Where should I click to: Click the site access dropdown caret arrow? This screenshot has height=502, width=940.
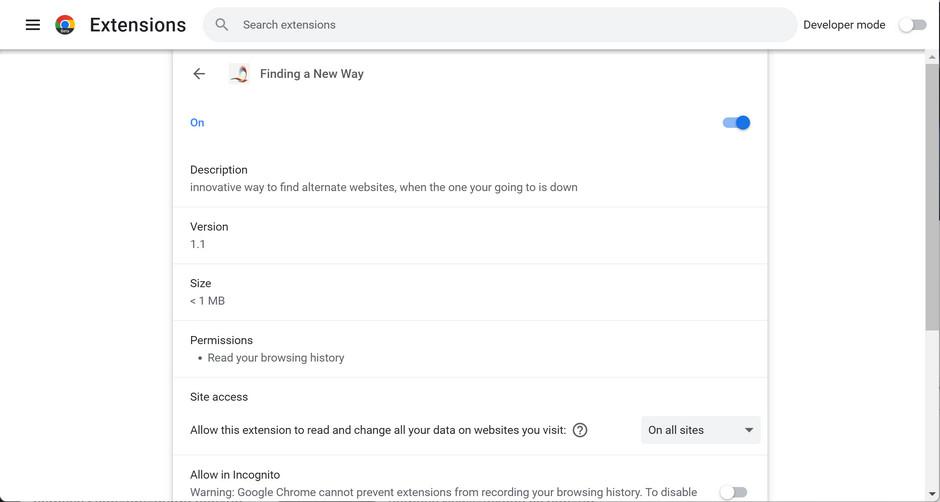[x=749, y=430]
